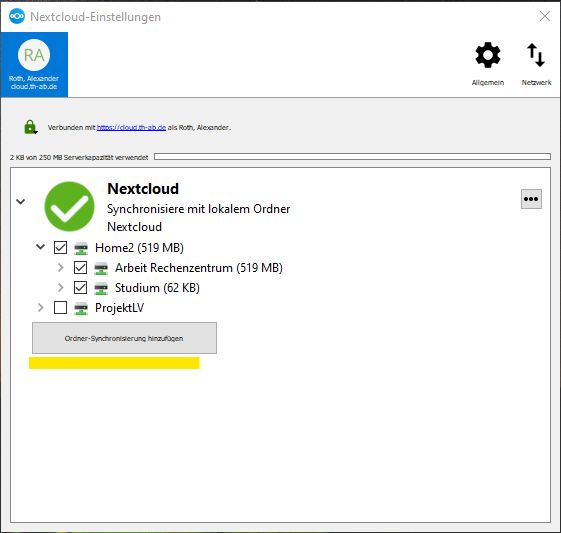This screenshot has height=533, width=561.
Task: Click Ordner-Synchronisierung hinzufügen button
Action: tap(124, 338)
